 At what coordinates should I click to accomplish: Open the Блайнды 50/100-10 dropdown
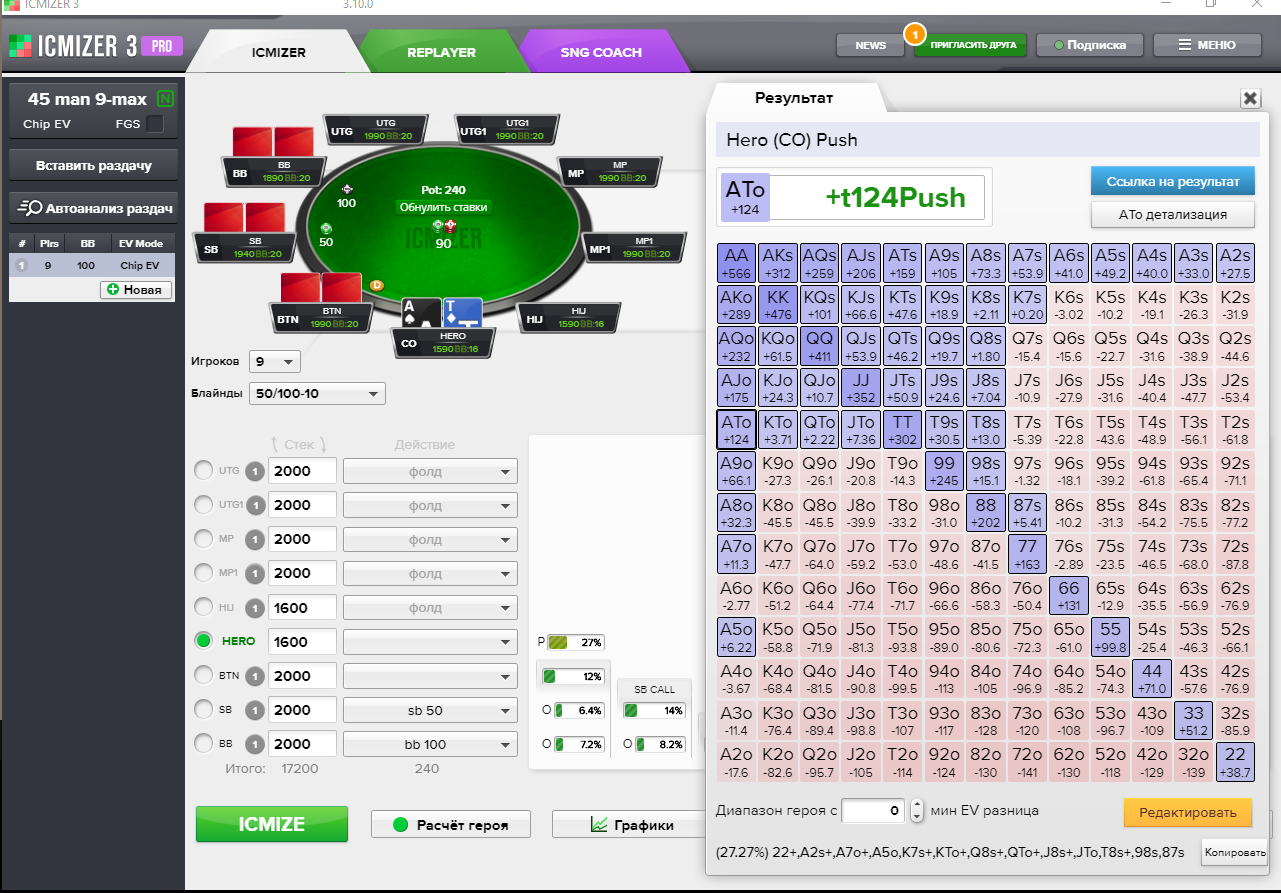click(317, 394)
